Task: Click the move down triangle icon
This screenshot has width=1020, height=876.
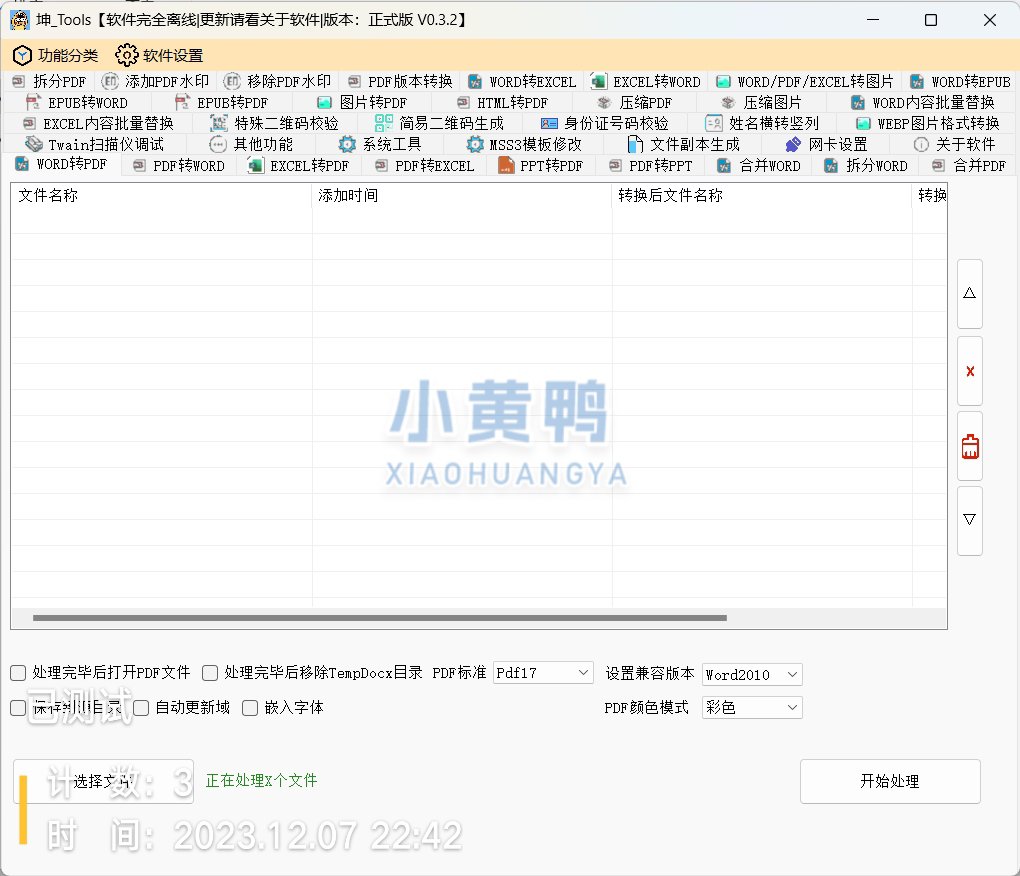Action: coord(969,520)
